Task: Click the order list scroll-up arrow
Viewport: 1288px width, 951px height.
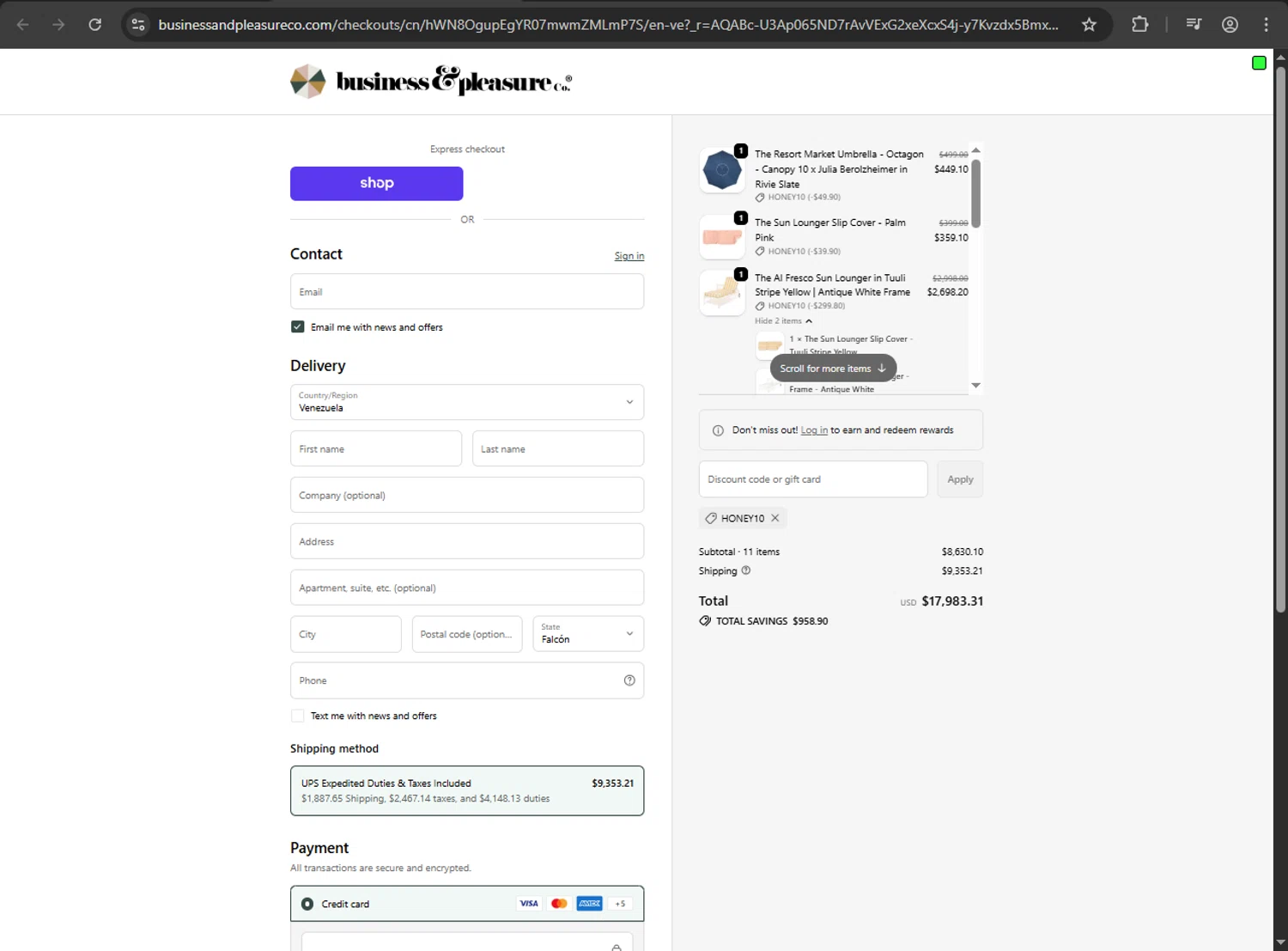Action: (975, 151)
